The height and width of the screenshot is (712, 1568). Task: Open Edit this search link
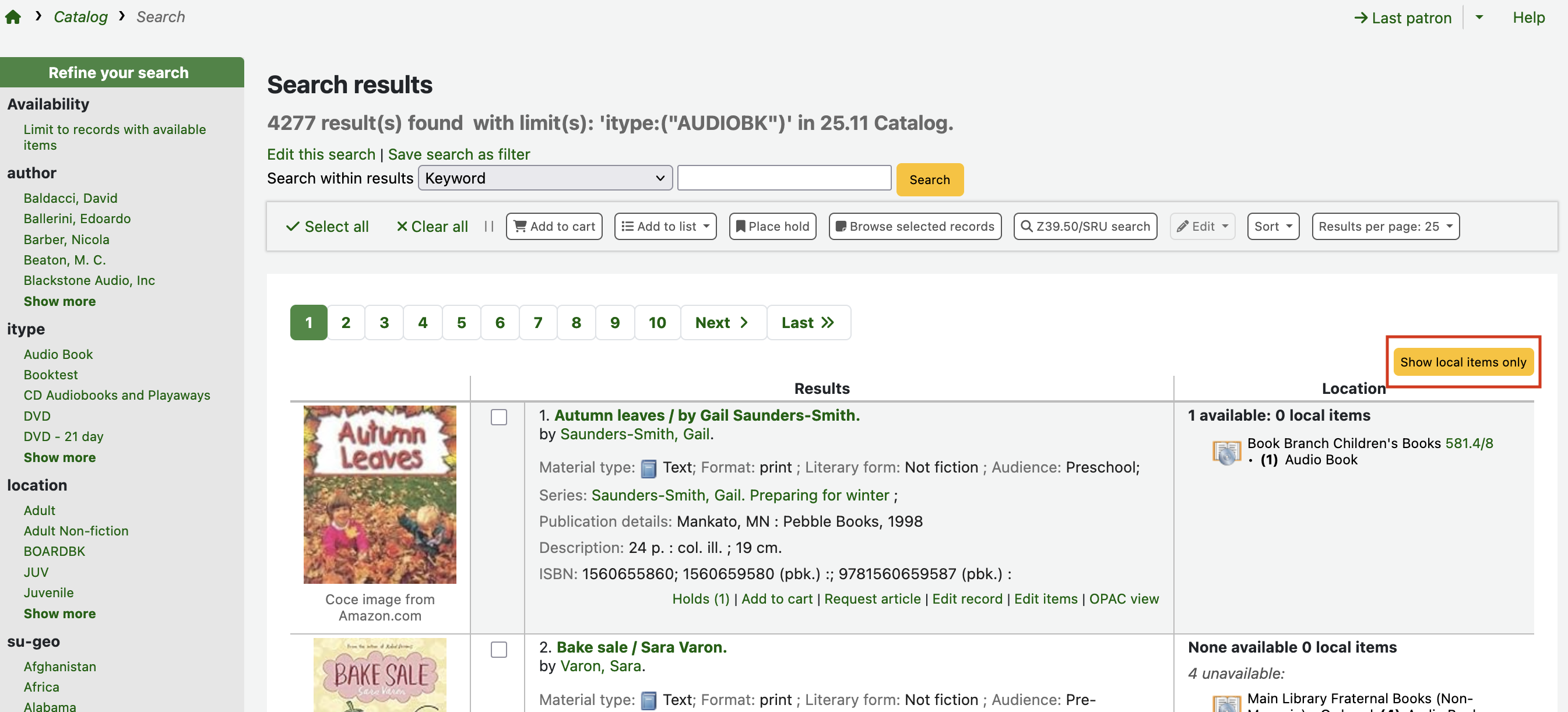point(321,154)
